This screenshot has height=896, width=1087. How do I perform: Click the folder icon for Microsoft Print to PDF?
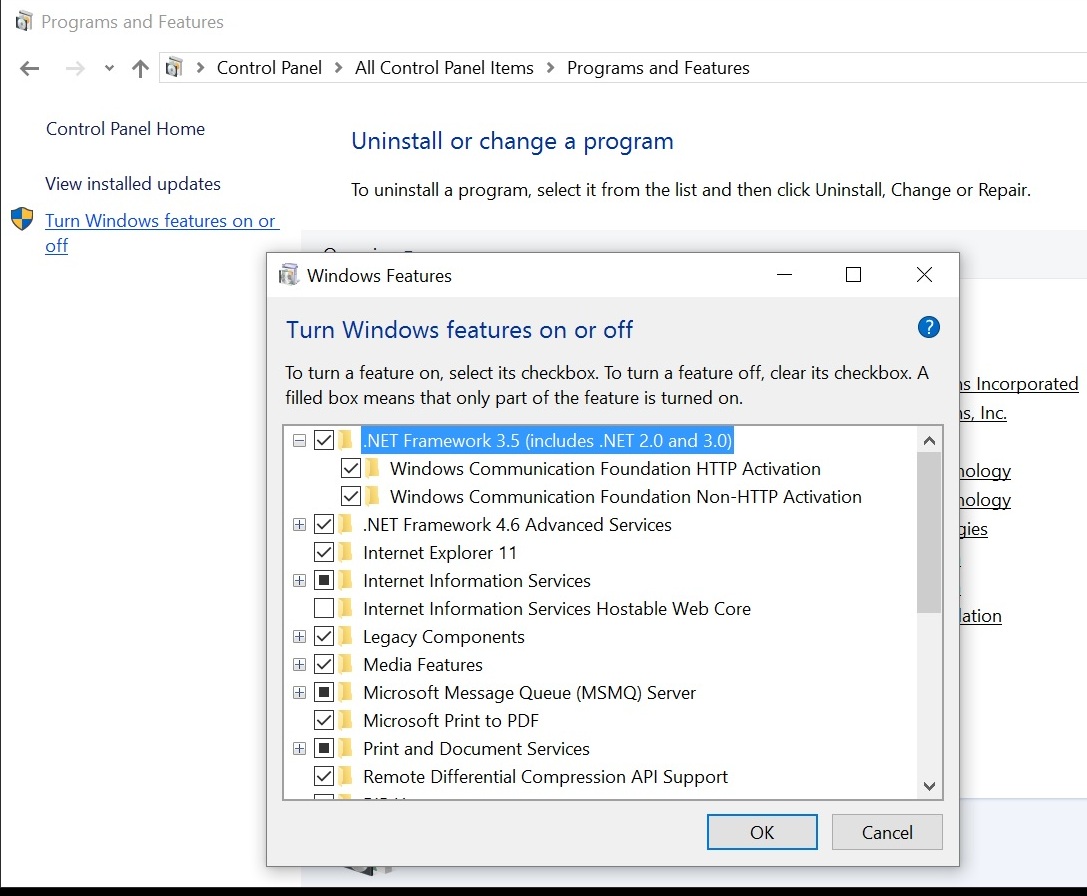coord(347,721)
